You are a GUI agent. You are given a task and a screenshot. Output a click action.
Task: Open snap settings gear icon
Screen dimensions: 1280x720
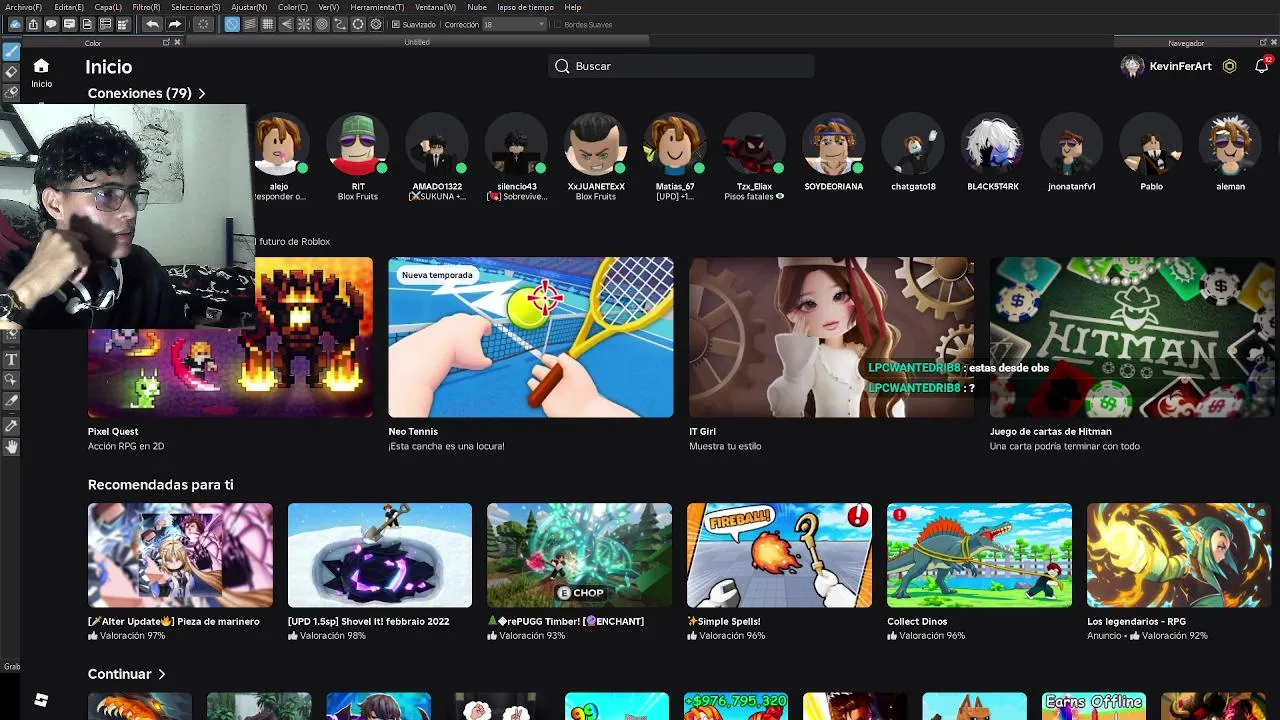376,24
